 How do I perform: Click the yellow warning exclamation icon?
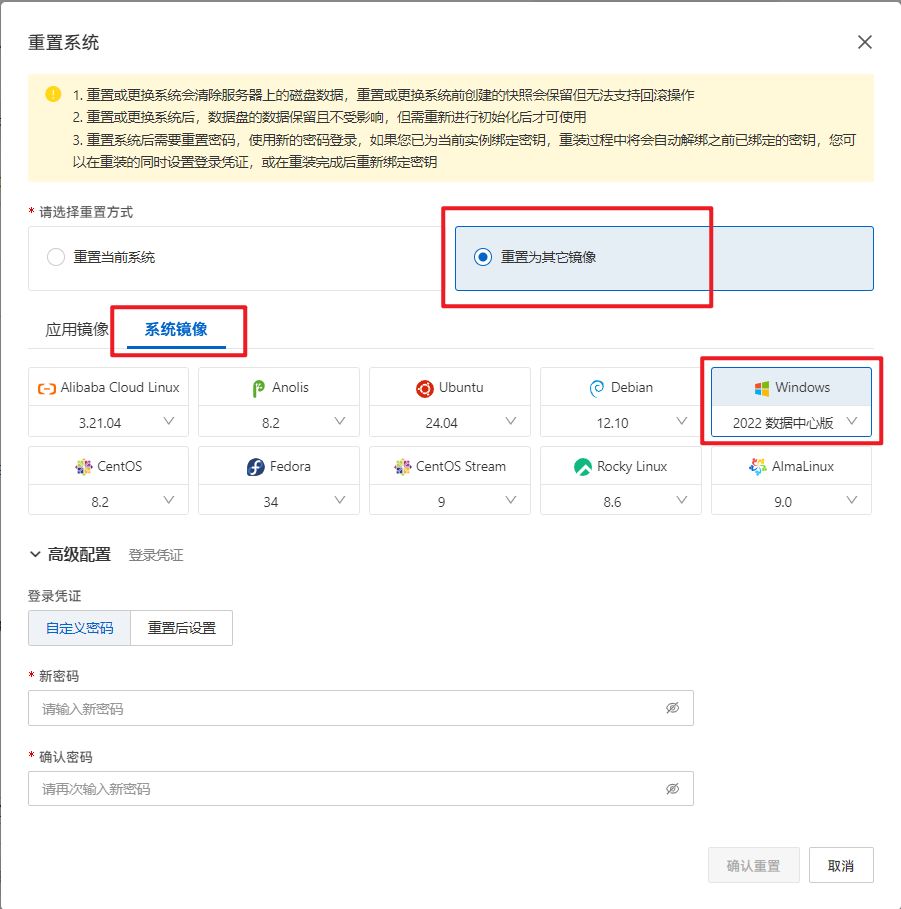tap(53, 94)
